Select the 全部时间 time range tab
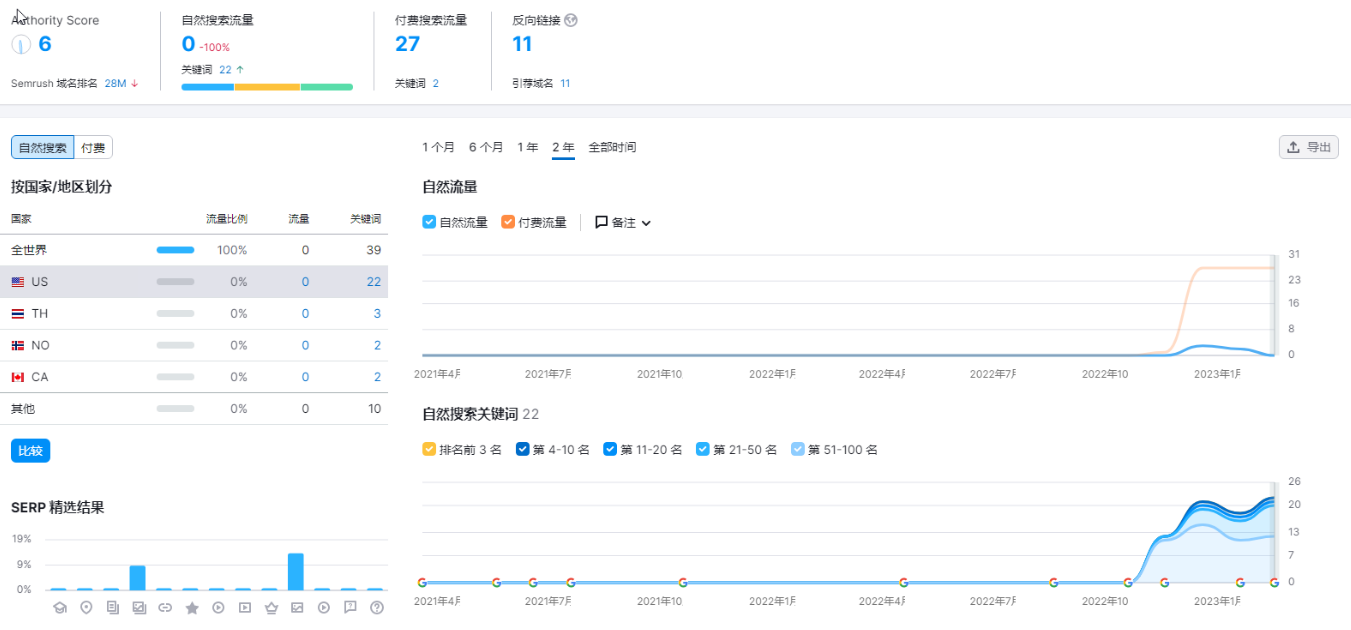 (x=612, y=147)
